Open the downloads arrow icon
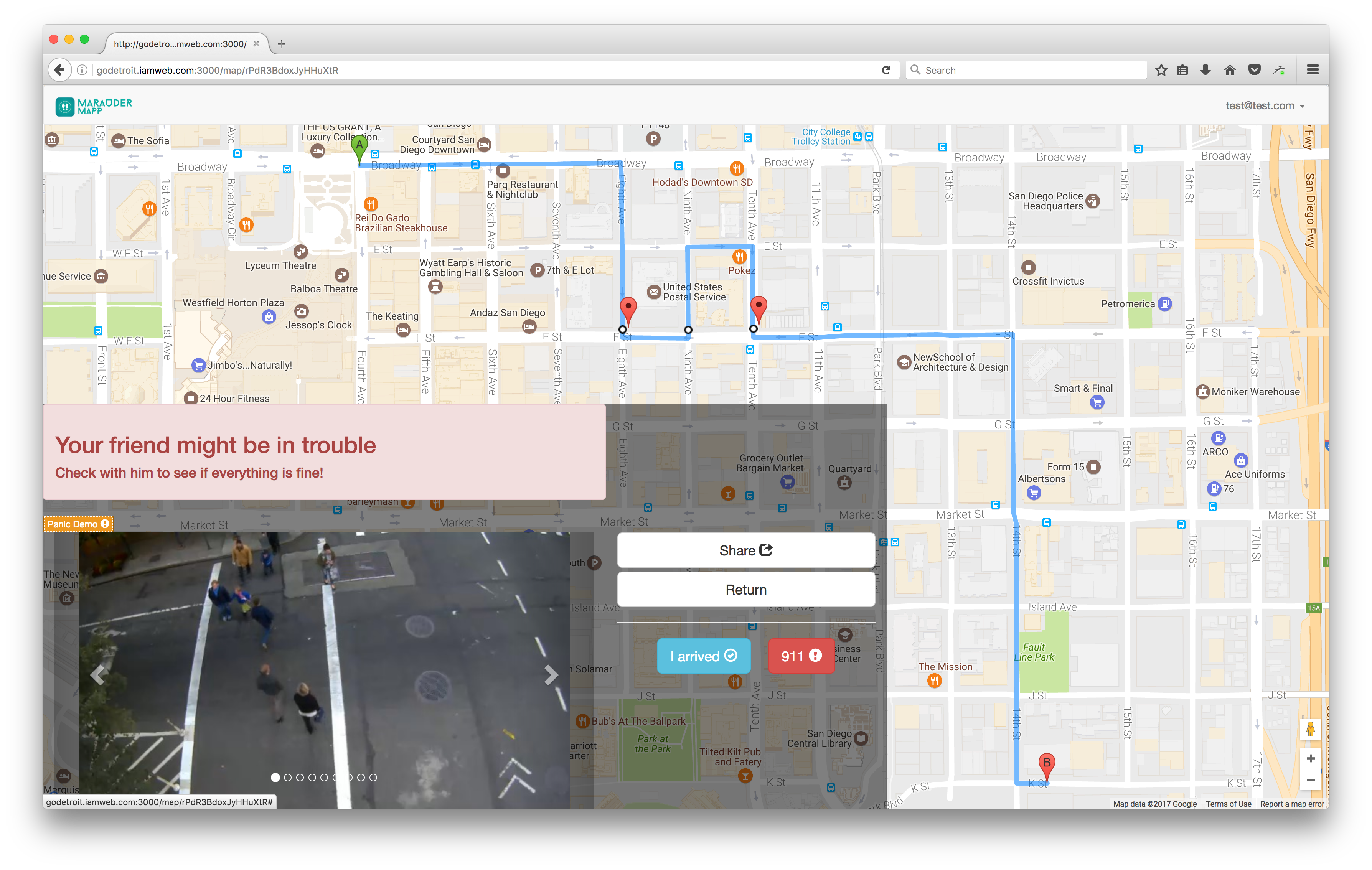The width and height of the screenshot is (1372, 870). click(x=1205, y=70)
